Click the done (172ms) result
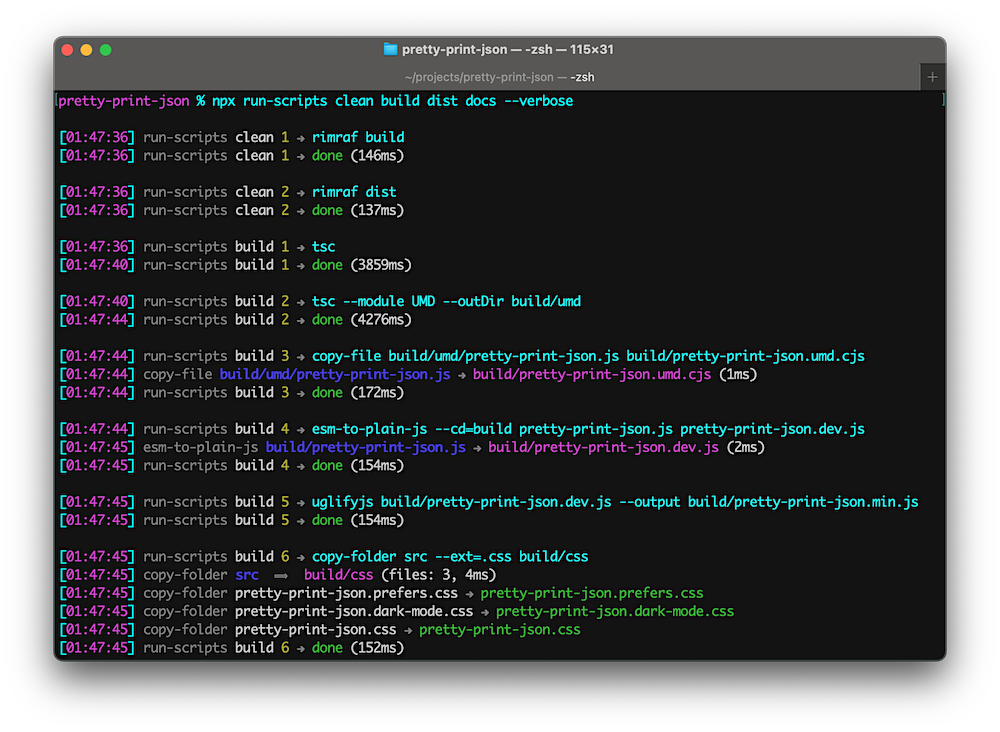 [358, 393]
